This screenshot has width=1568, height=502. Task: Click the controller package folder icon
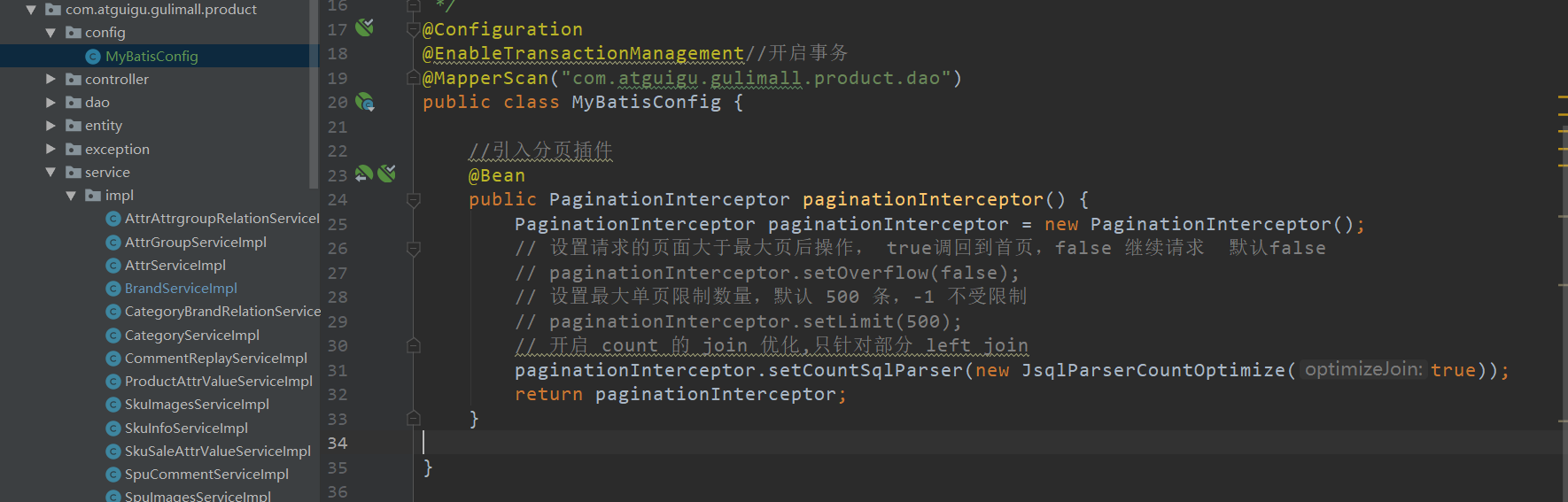(x=74, y=80)
